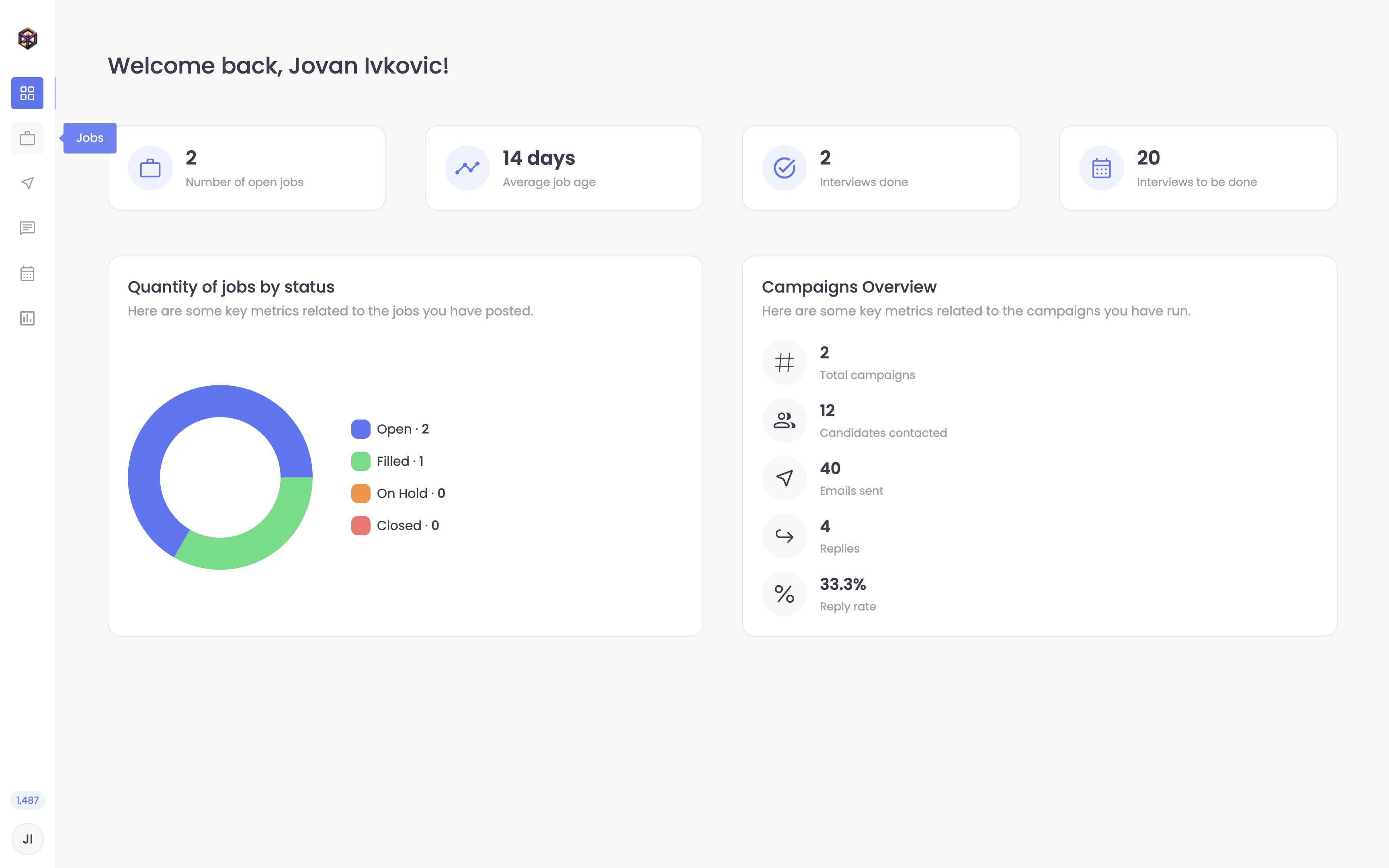Toggle the Open legend color swatch
Screen dimensions: 1389x868
pyautogui.click(x=361, y=429)
